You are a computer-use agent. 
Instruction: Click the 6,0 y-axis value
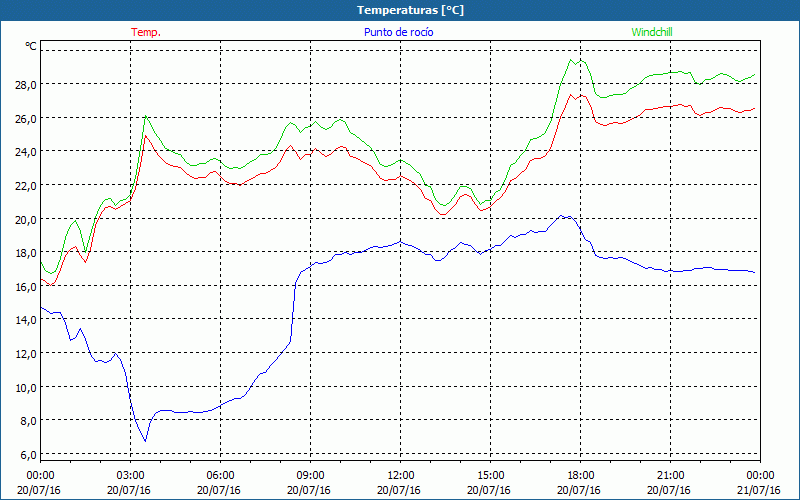tap(28, 455)
